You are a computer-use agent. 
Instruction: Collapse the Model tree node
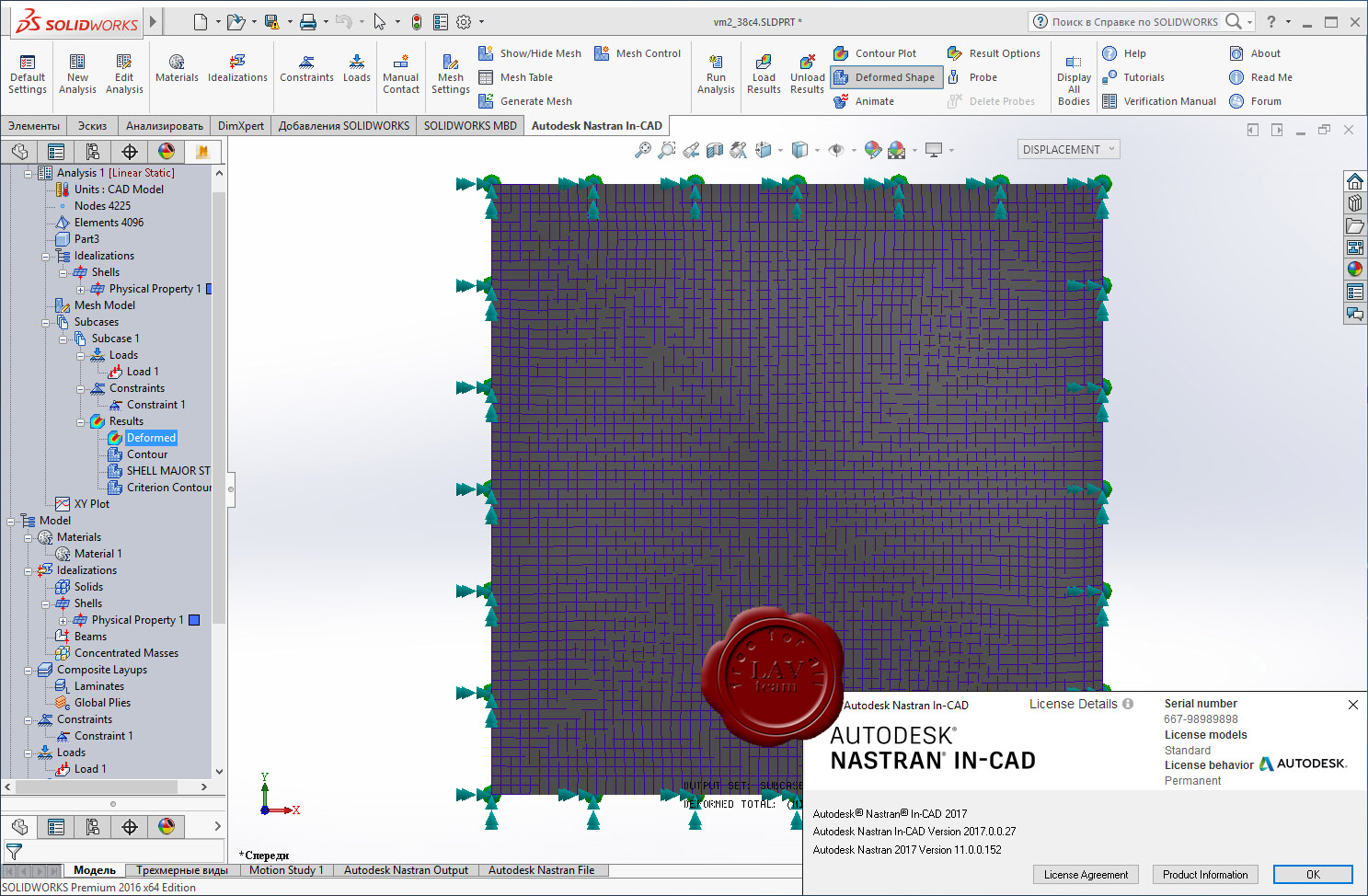[10, 521]
